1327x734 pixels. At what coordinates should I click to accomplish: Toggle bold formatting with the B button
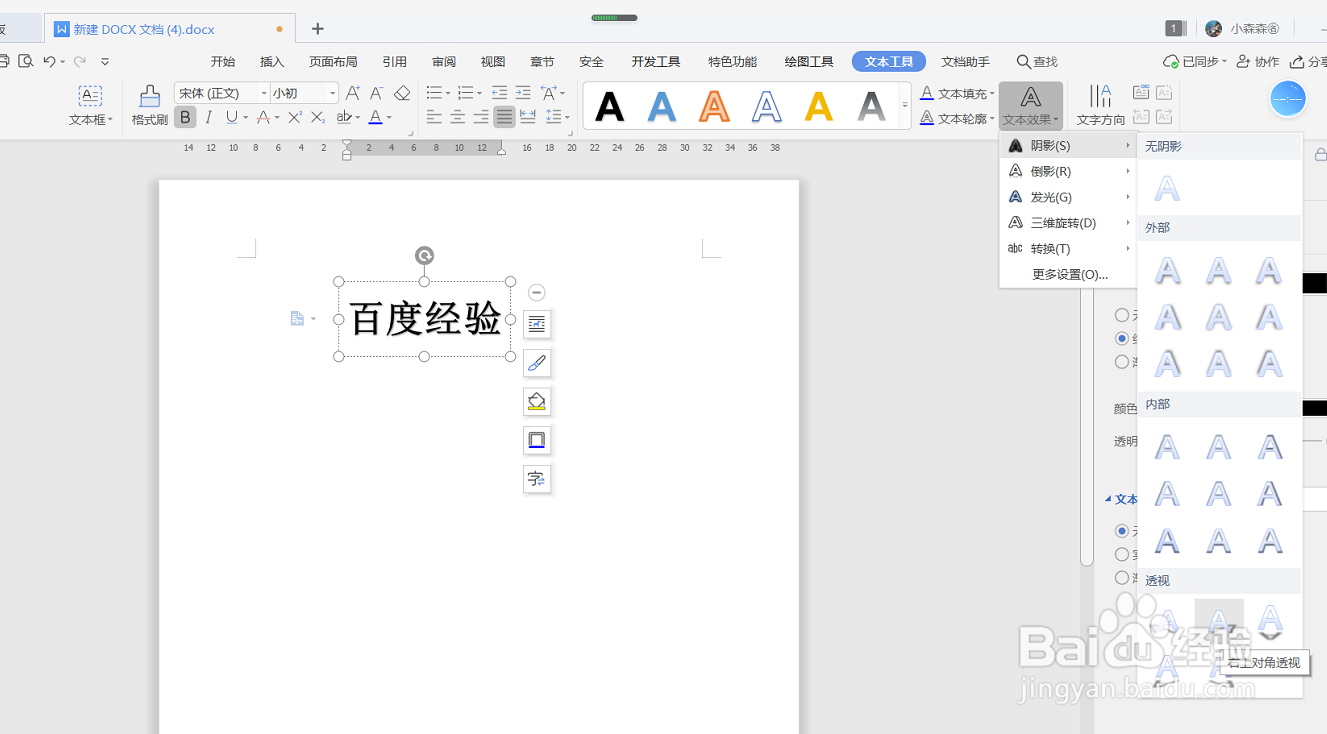tap(185, 117)
